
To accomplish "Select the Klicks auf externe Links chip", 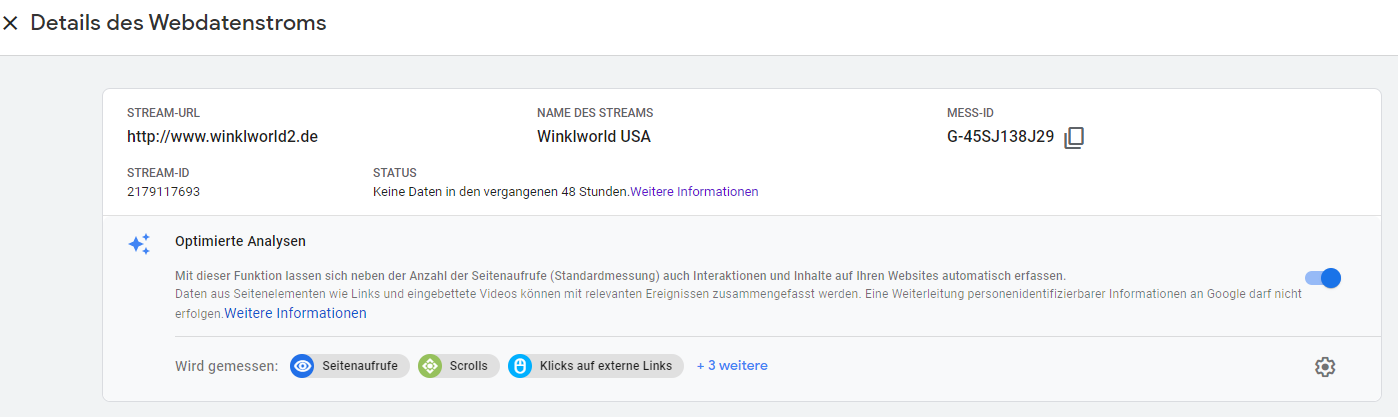I will click(x=605, y=366).
